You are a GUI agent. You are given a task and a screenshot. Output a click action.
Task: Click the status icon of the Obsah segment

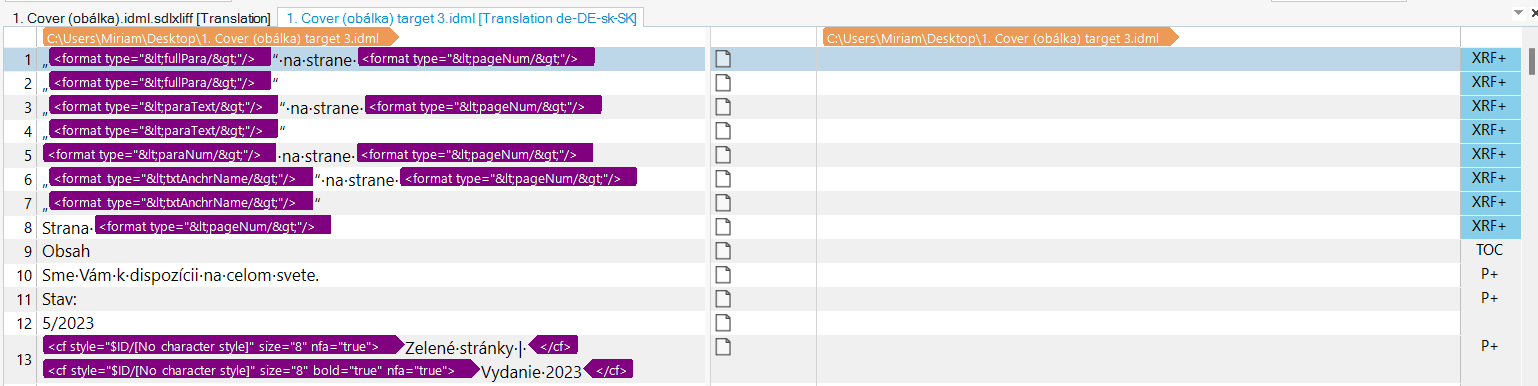pos(722,250)
